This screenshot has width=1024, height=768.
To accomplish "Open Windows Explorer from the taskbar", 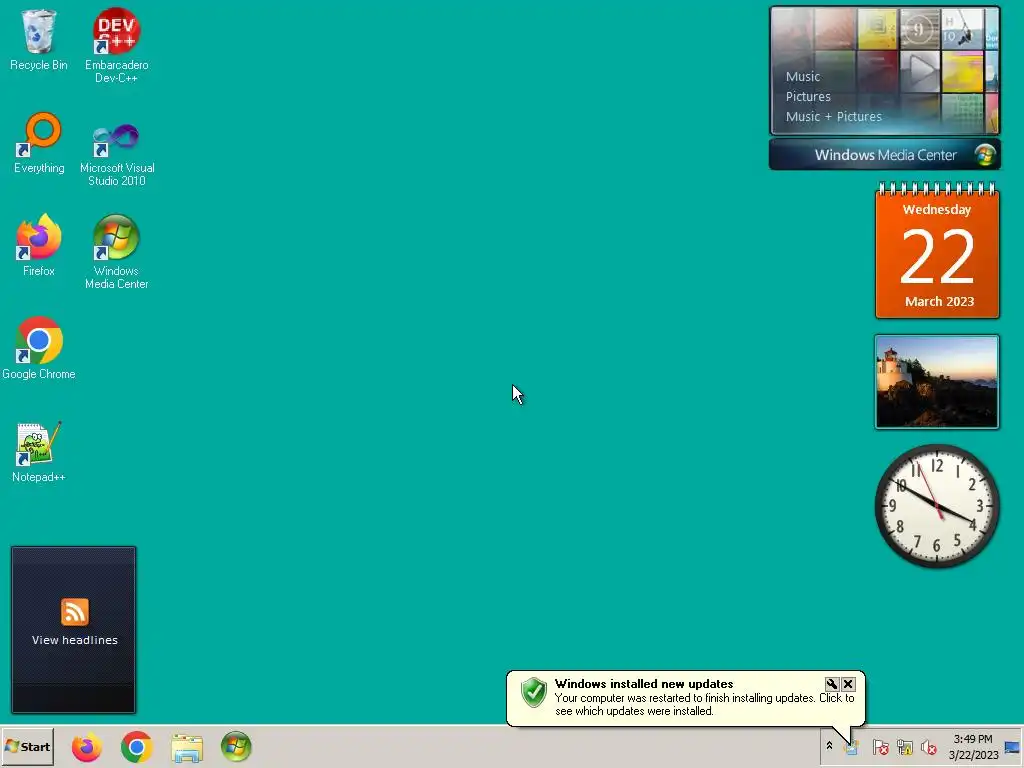I will click(187, 747).
